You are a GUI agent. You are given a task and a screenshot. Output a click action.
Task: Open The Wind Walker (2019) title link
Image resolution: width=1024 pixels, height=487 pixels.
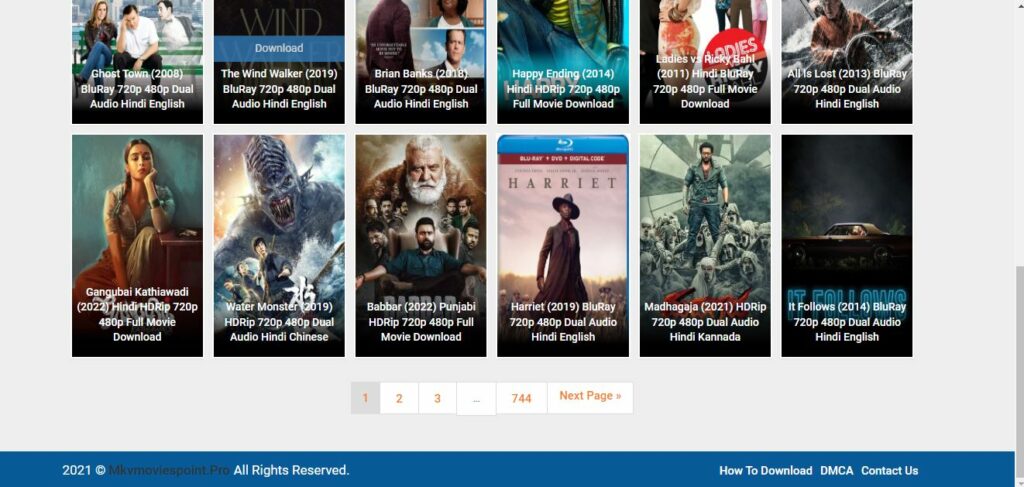coord(279,89)
